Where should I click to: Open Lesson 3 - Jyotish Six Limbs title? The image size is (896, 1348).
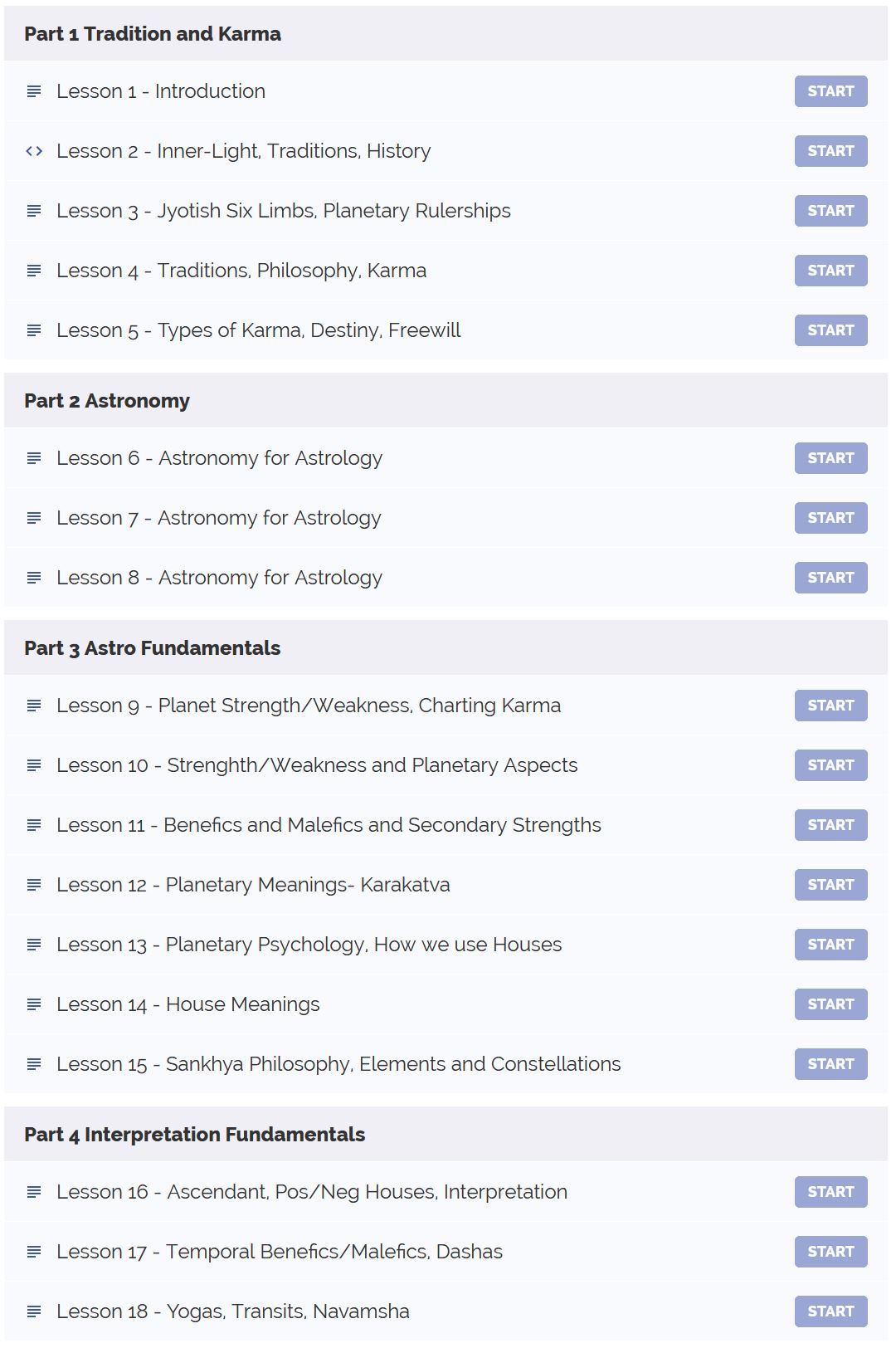tap(284, 211)
